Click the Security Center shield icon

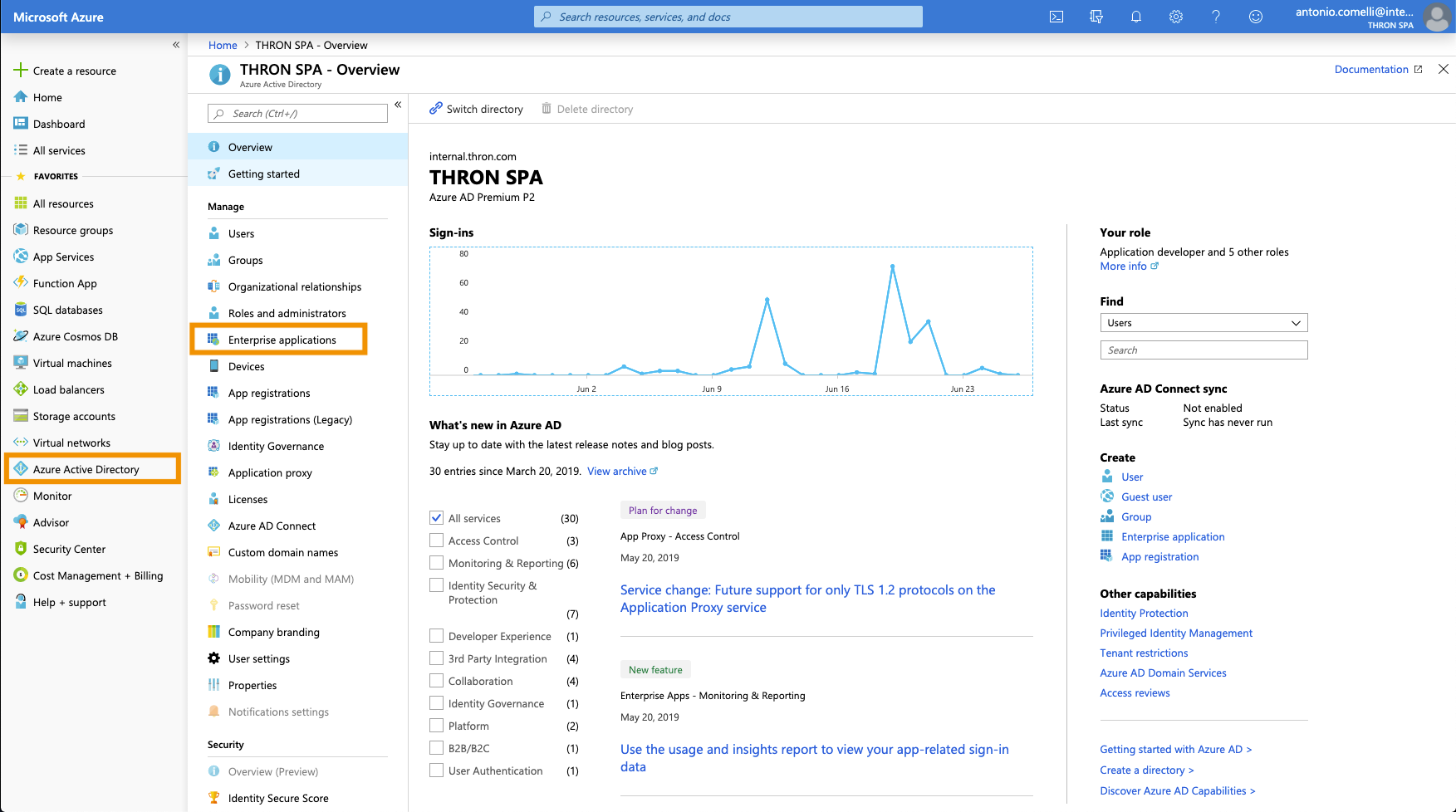pos(21,549)
